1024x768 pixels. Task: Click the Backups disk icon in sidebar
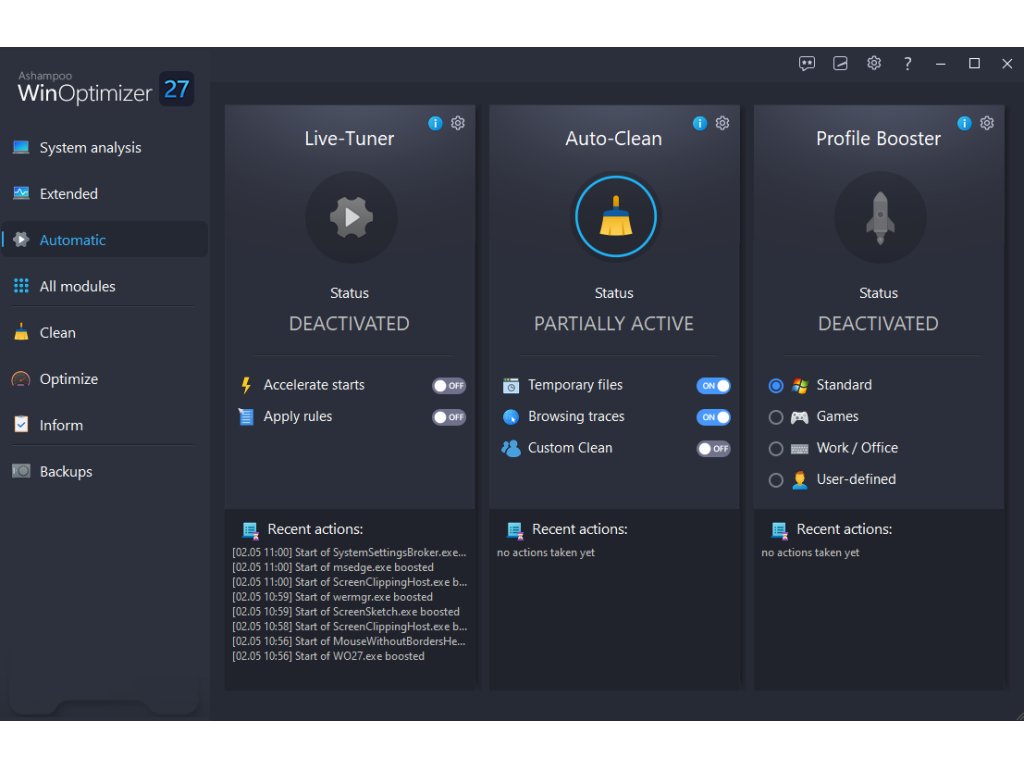(x=21, y=471)
